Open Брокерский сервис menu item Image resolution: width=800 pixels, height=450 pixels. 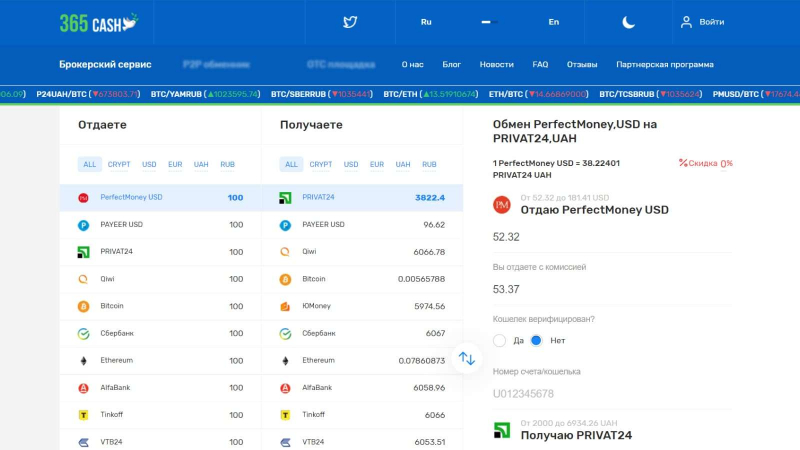tap(105, 64)
